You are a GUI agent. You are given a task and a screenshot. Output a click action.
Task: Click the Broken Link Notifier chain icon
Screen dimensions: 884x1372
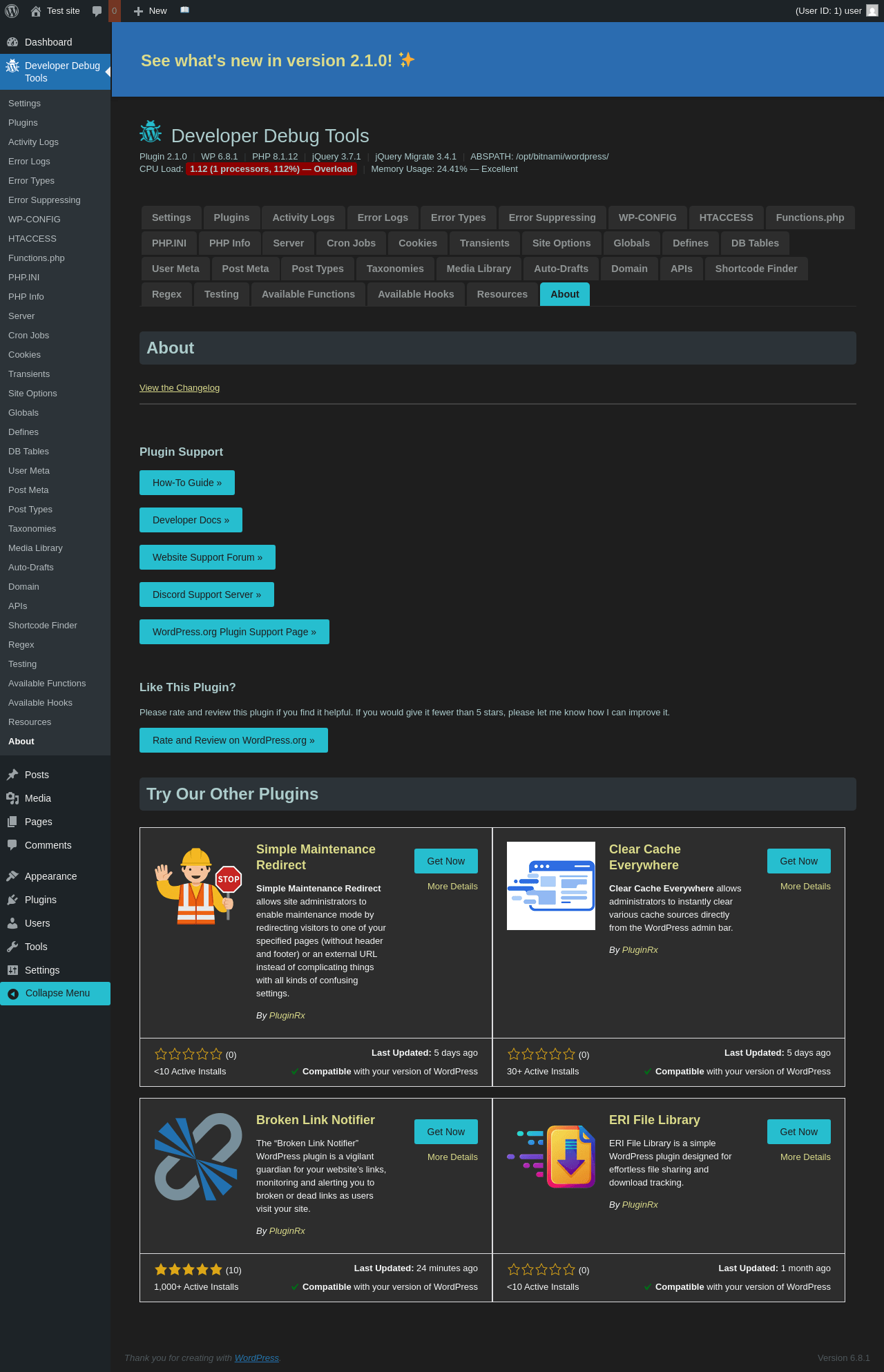198,1157
